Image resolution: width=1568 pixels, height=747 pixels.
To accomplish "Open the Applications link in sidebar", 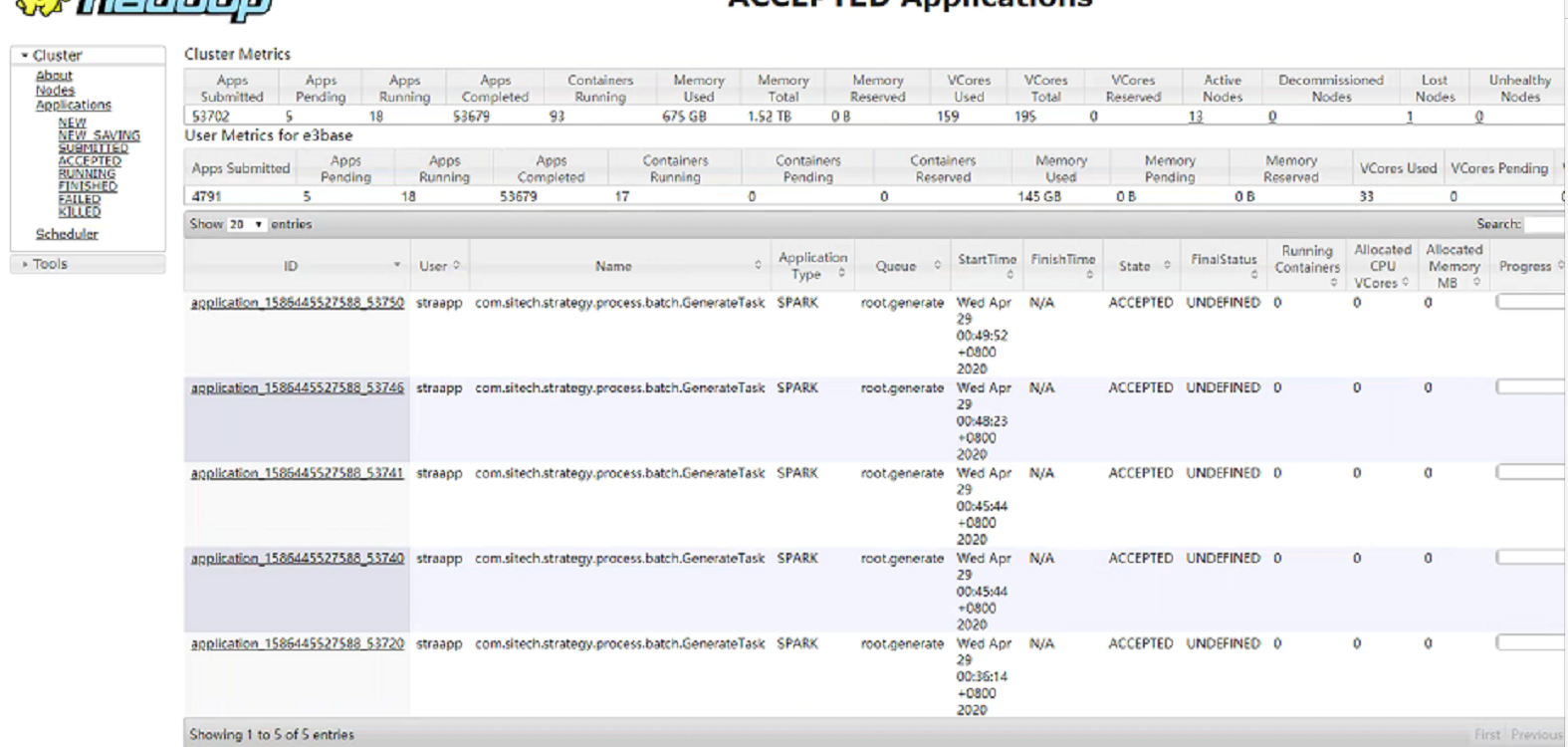I will [74, 105].
